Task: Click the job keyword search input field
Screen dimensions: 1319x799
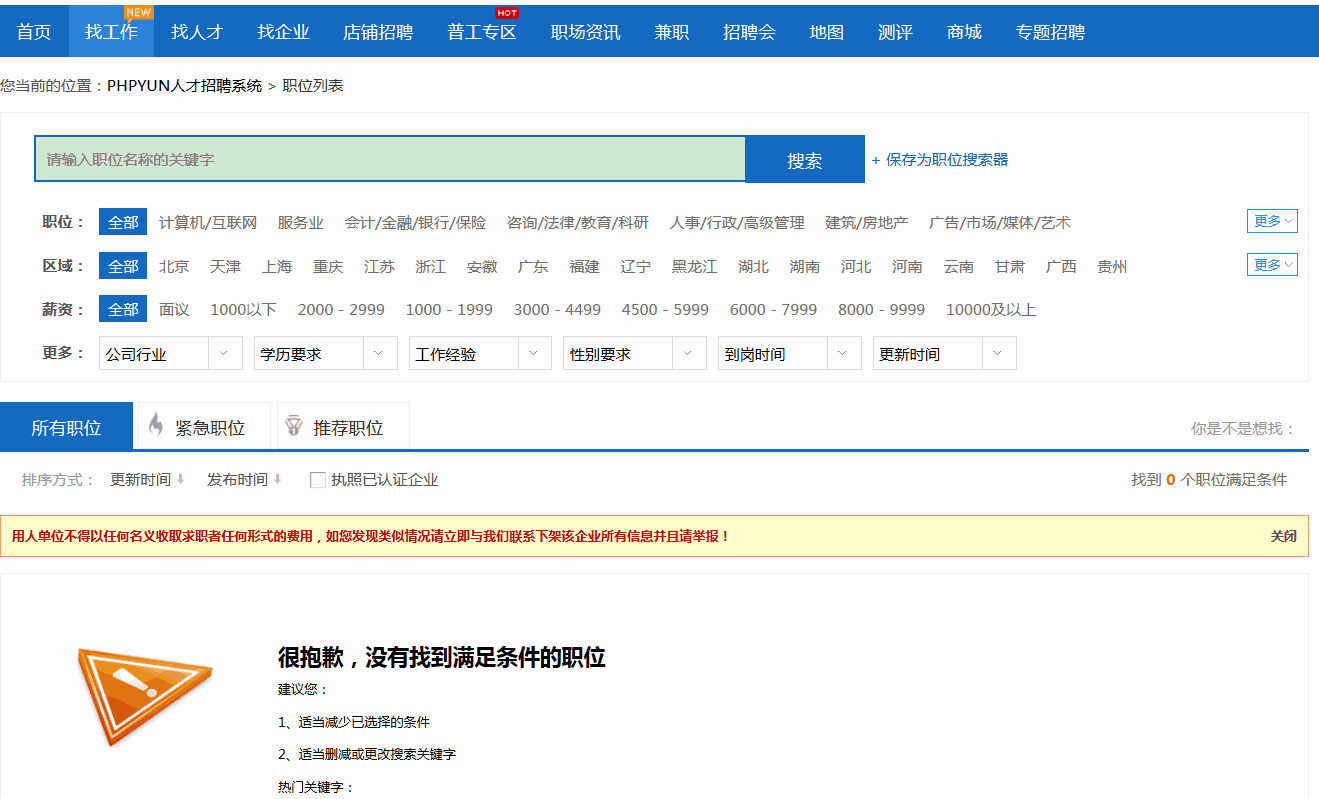Action: click(x=390, y=160)
